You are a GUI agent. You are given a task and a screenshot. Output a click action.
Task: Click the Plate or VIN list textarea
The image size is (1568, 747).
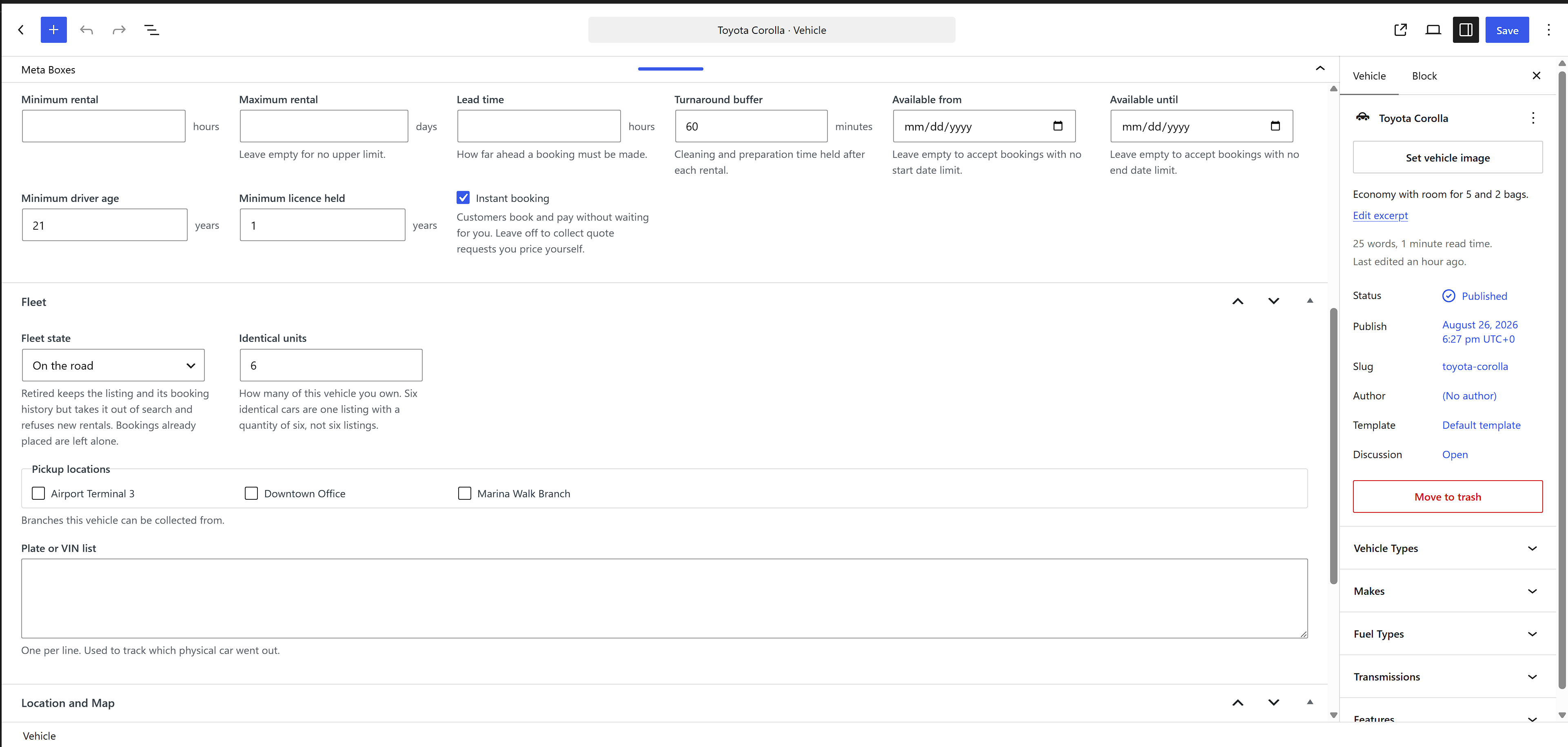(x=664, y=598)
